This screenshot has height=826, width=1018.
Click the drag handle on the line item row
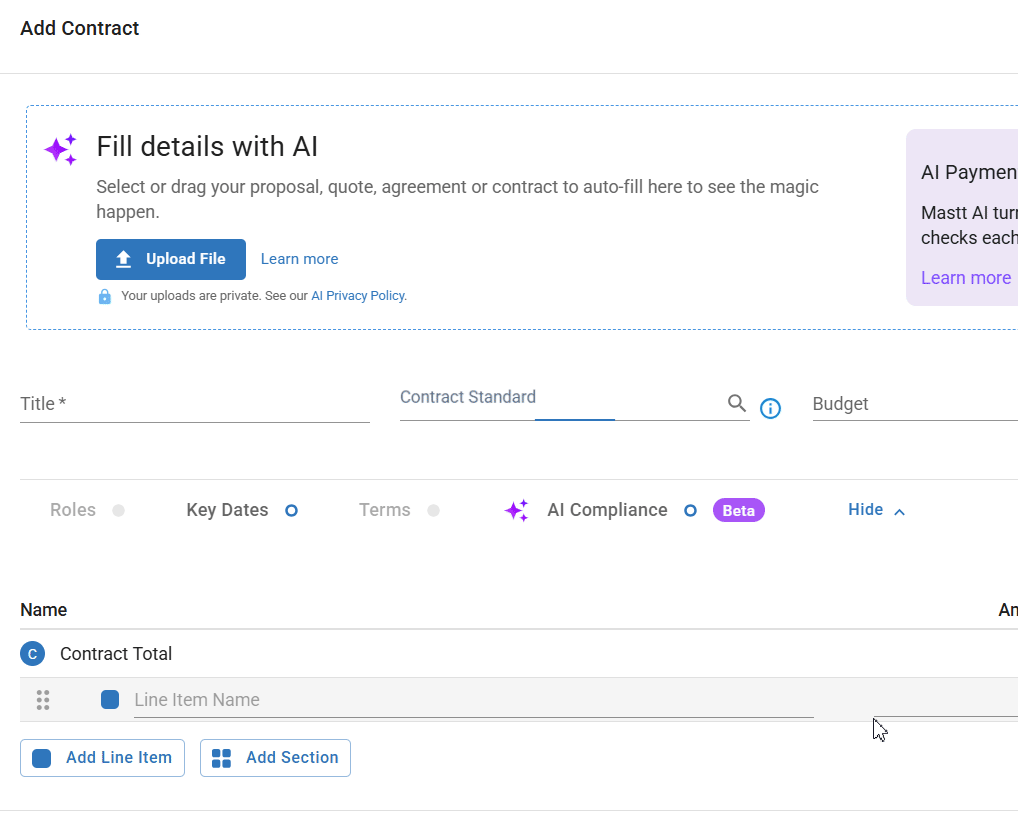coord(43,700)
